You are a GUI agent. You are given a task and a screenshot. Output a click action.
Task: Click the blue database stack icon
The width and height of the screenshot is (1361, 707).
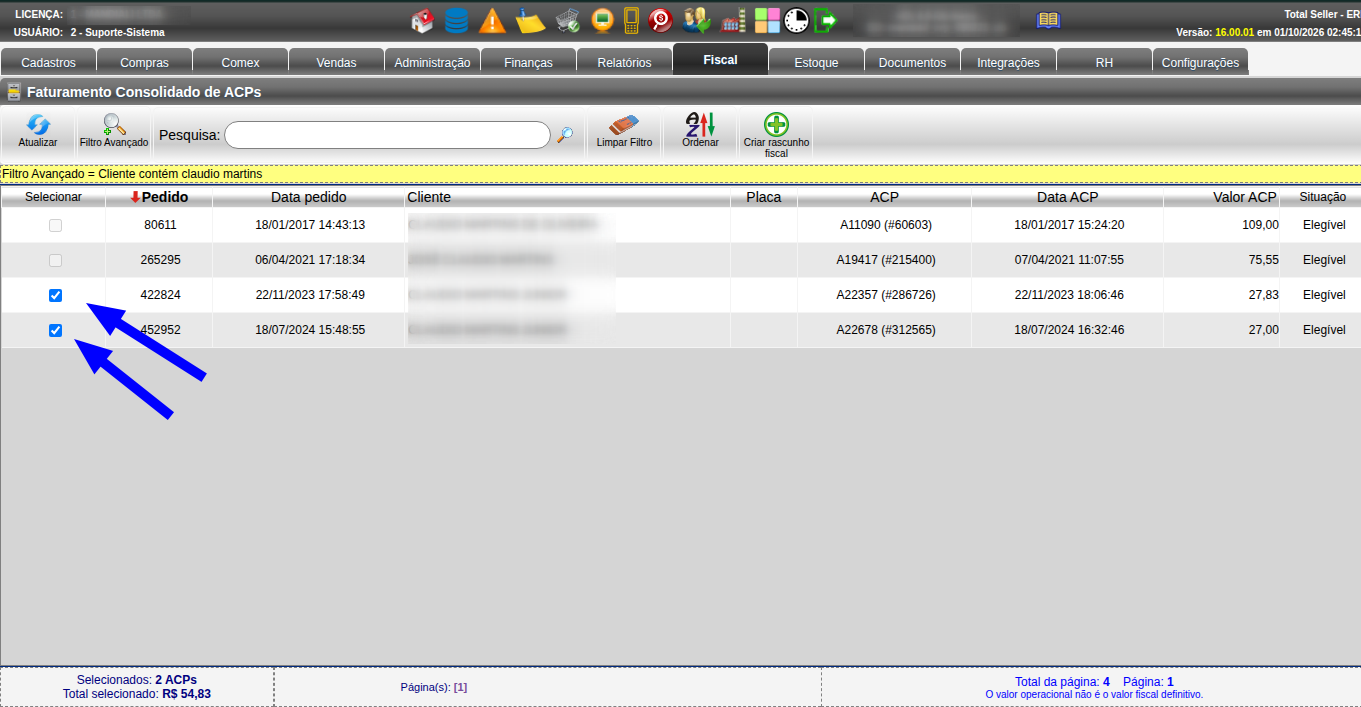pyautogui.click(x=456, y=21)
